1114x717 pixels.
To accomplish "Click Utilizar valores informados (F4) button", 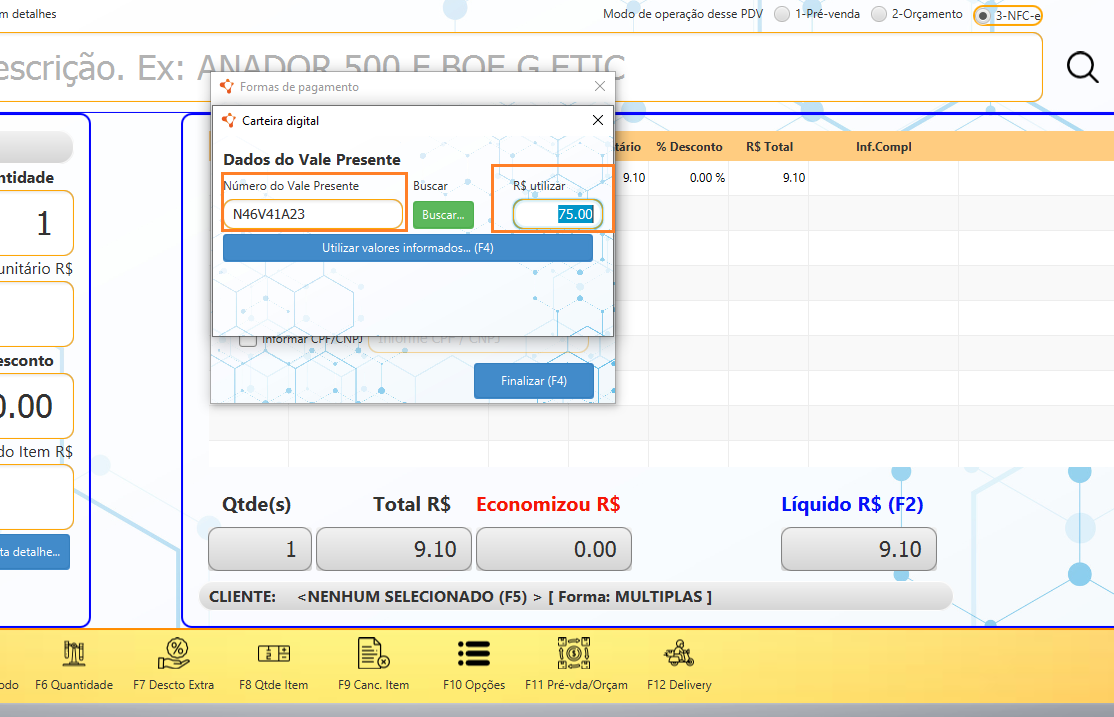I will pos(407,248).
